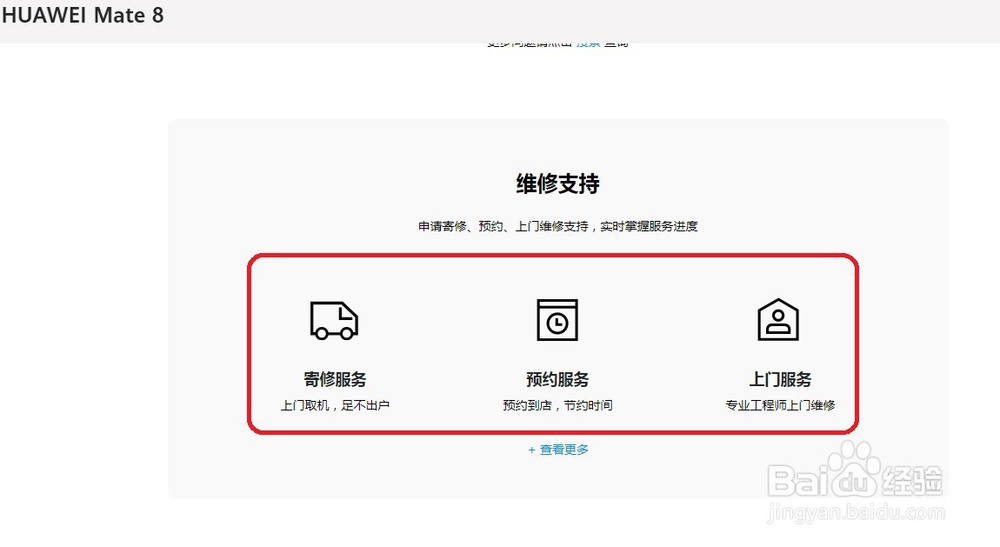The width and height of the screenshot is (1000, 547).
Task: Click the calendar clock icon for appointment service
Action: pos(557,320)
